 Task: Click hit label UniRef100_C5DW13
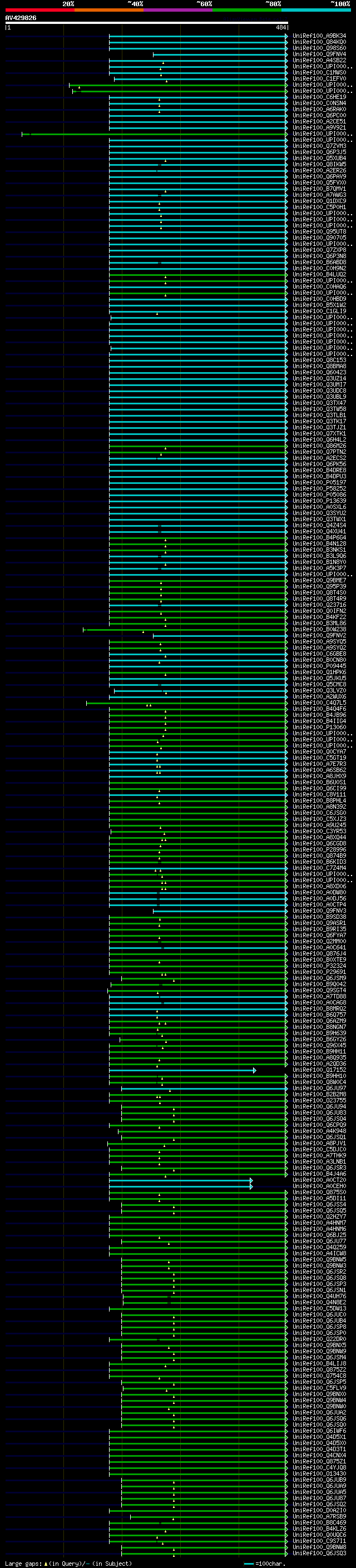pyautogui.click(x=319, y=1309)
